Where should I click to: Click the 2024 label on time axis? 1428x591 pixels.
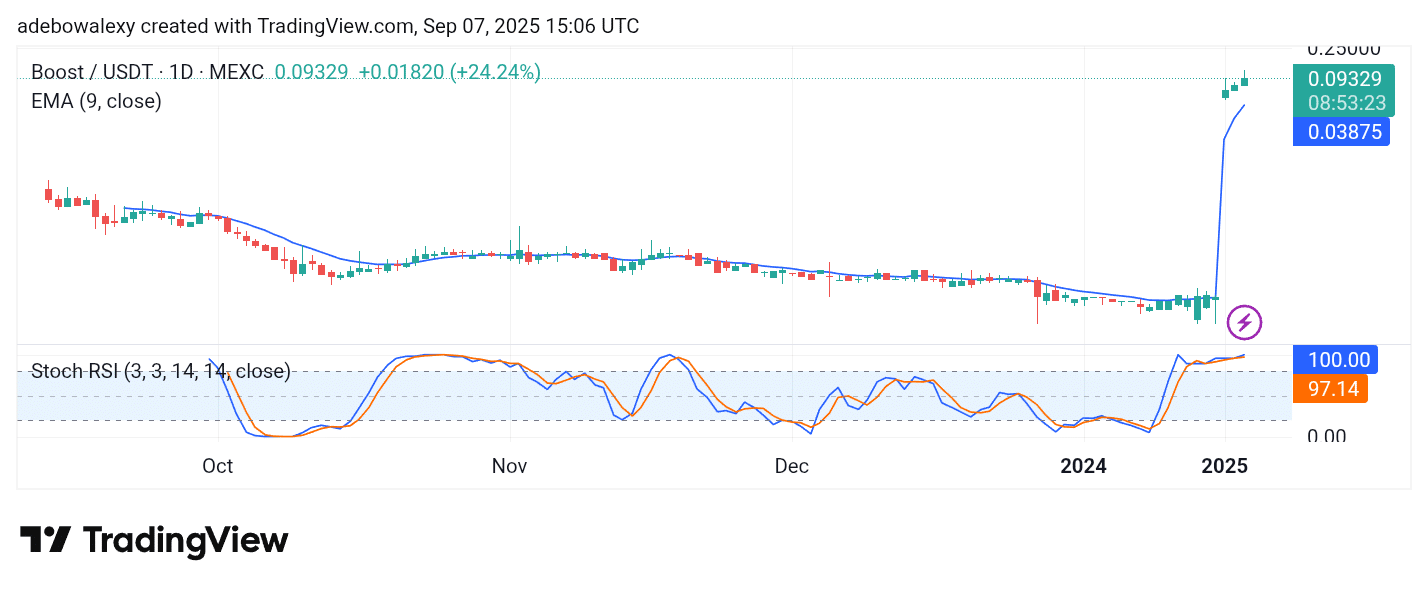1083,466
